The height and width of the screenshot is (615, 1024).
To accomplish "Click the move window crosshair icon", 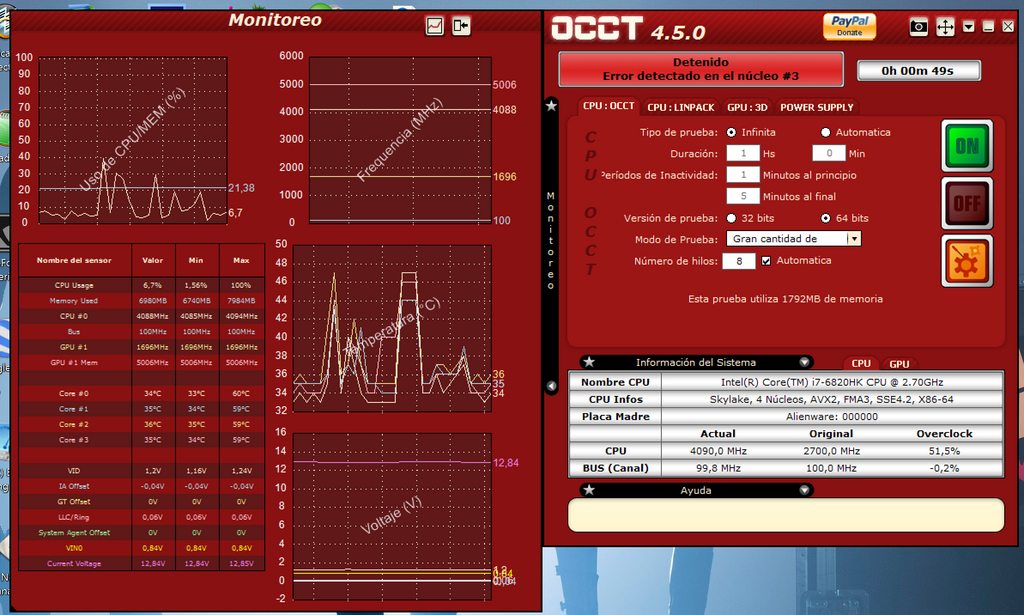I will 945,27.
